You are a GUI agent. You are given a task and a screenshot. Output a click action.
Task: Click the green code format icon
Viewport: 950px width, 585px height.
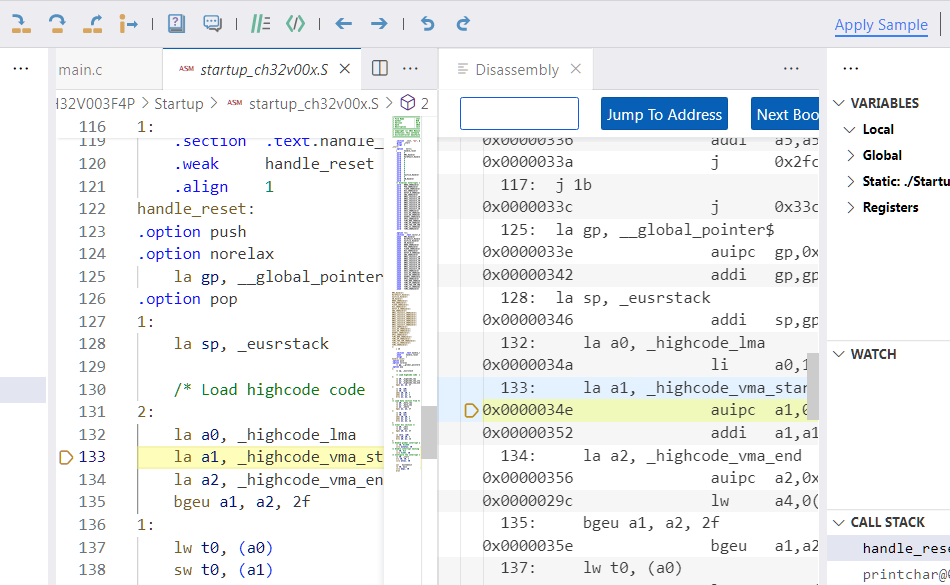point(295,23)
